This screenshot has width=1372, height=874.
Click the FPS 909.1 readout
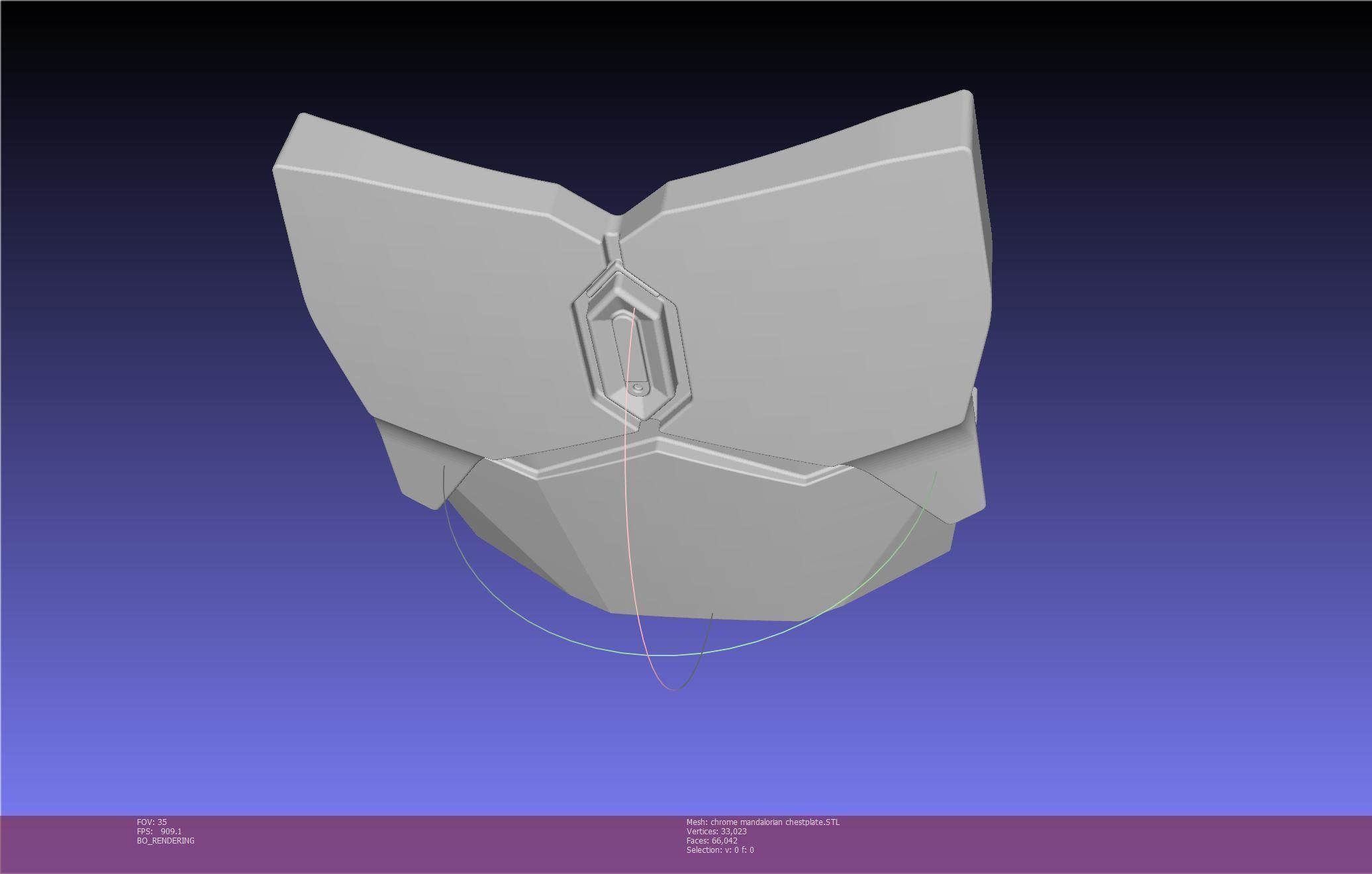[159, 832]
